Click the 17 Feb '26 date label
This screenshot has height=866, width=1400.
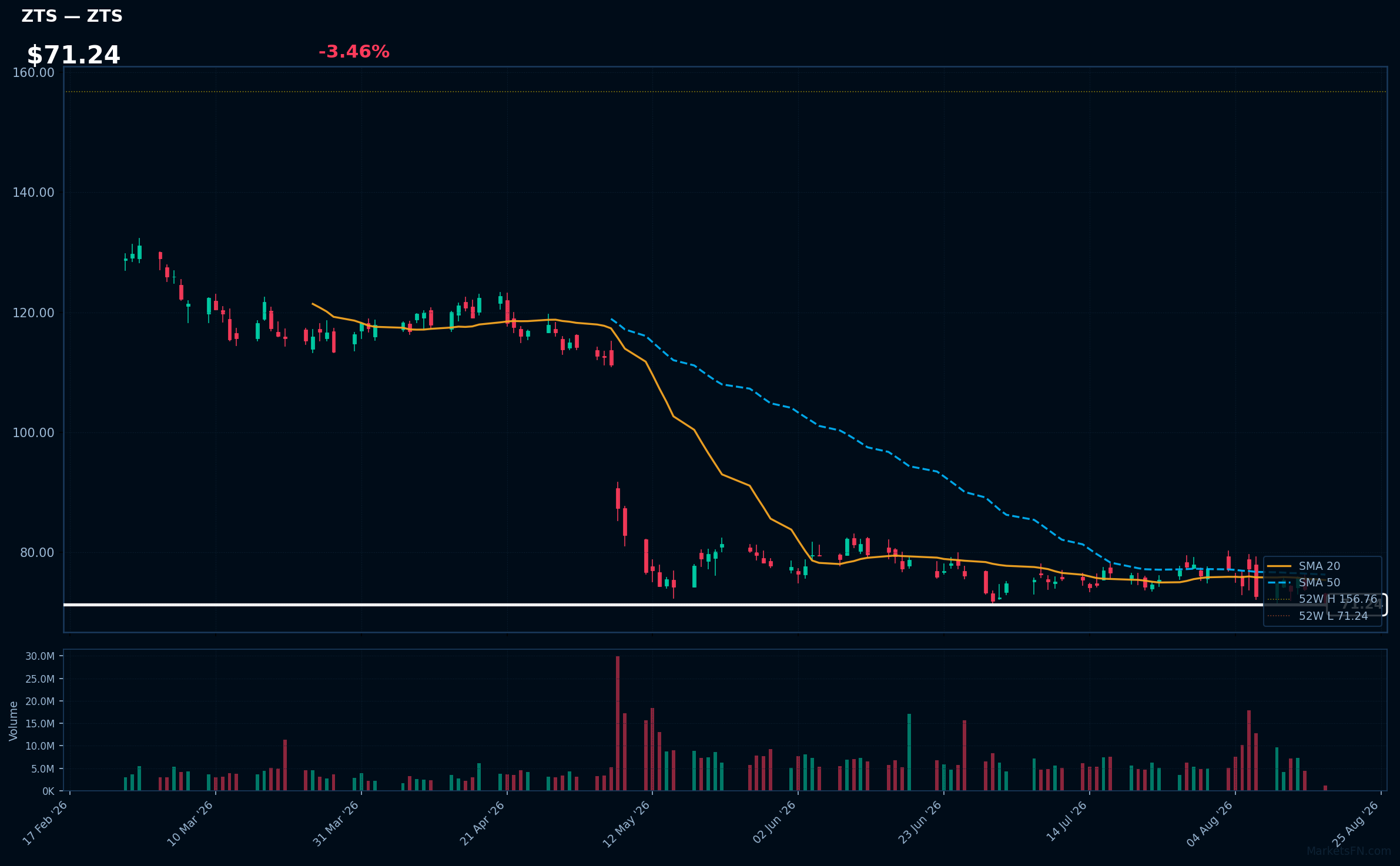(45, 823)
